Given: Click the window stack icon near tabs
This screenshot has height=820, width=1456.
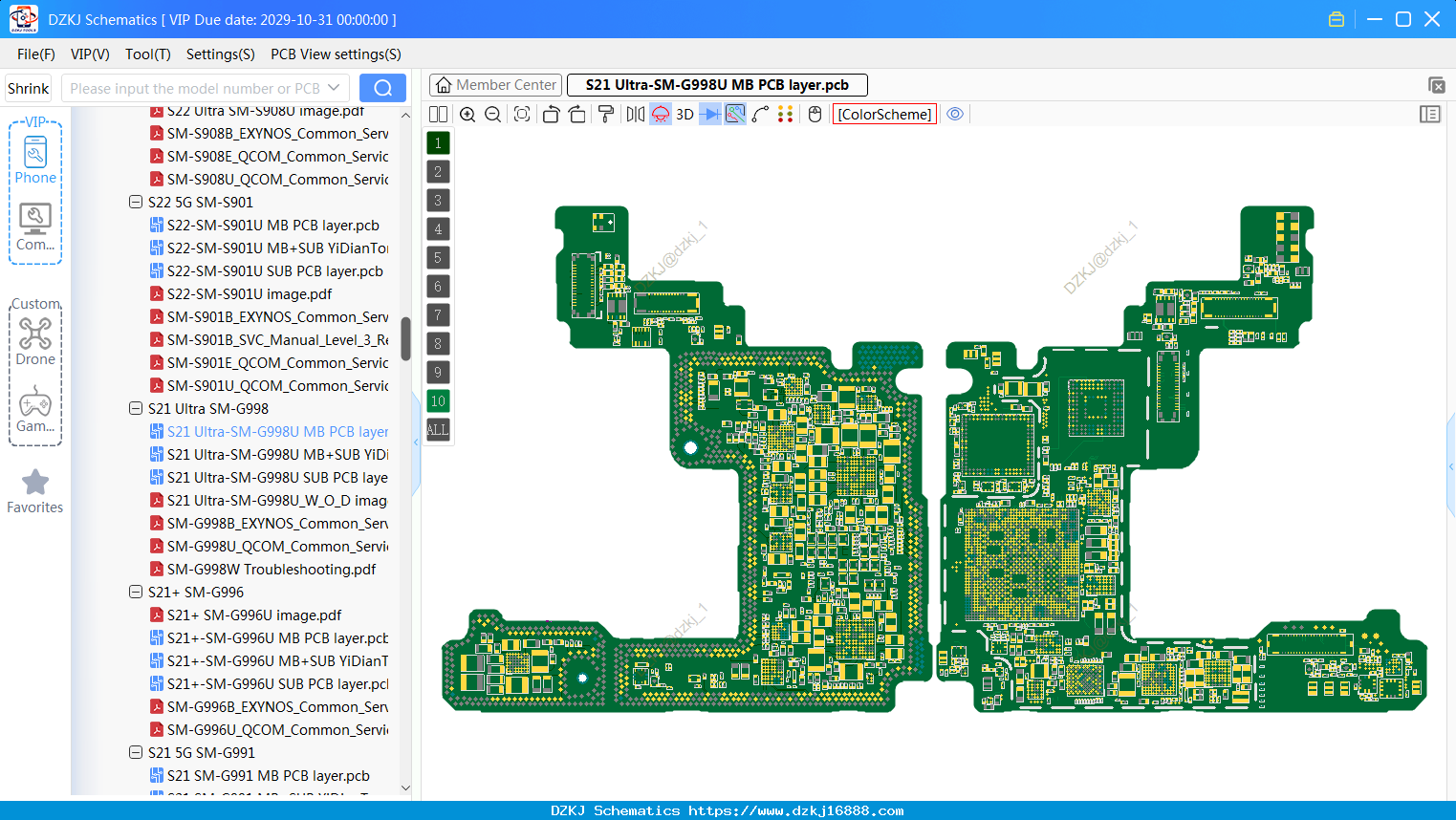Looking at the screenshot, I should (1436, 85).
